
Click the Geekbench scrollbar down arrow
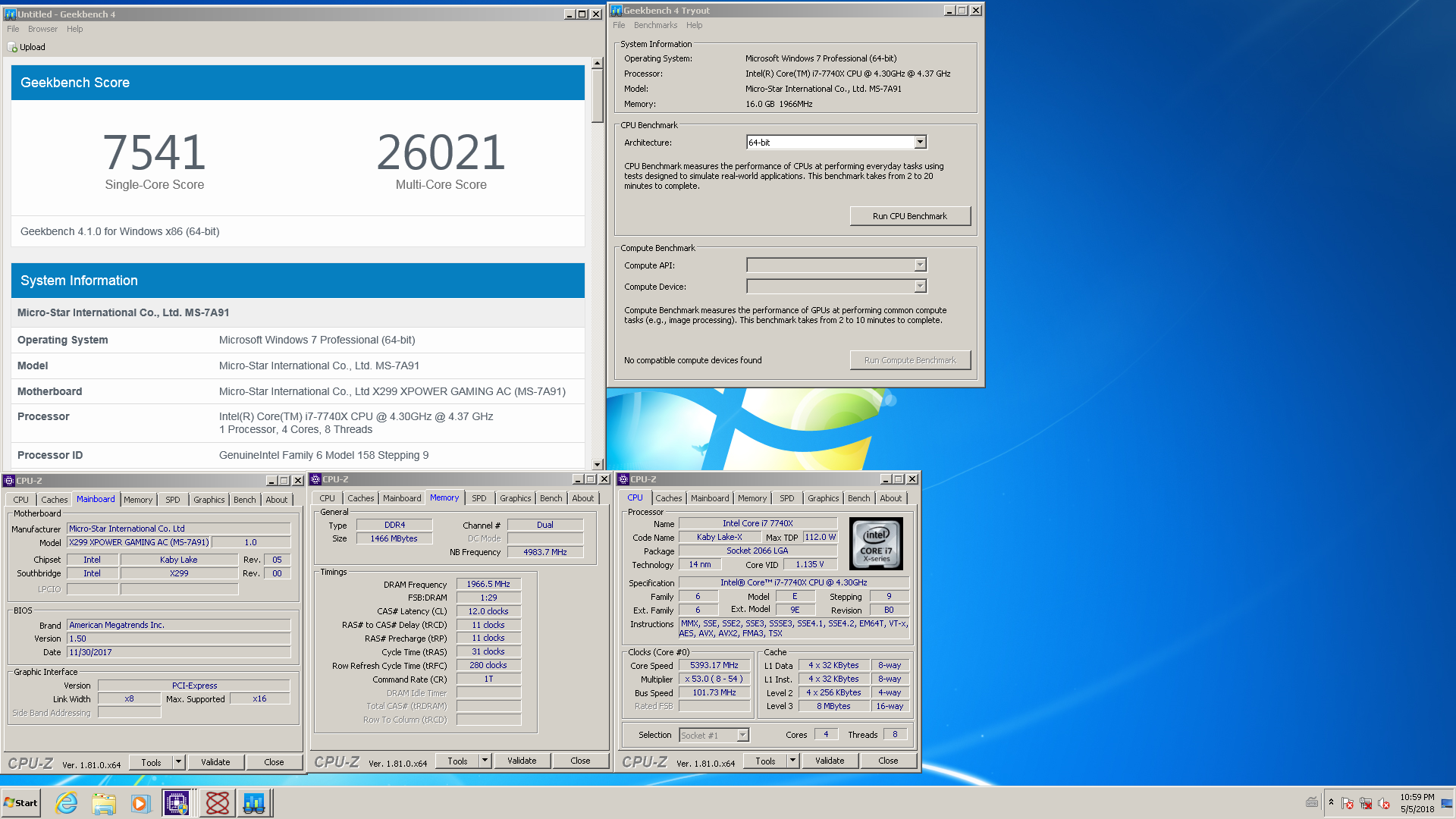pyautogui.click(x=598, y=464)
